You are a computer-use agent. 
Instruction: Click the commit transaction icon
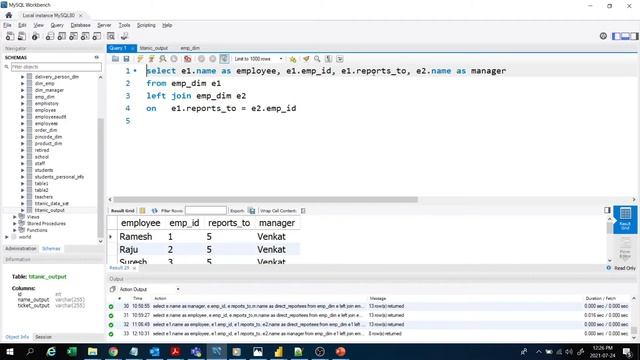point(201,59)
